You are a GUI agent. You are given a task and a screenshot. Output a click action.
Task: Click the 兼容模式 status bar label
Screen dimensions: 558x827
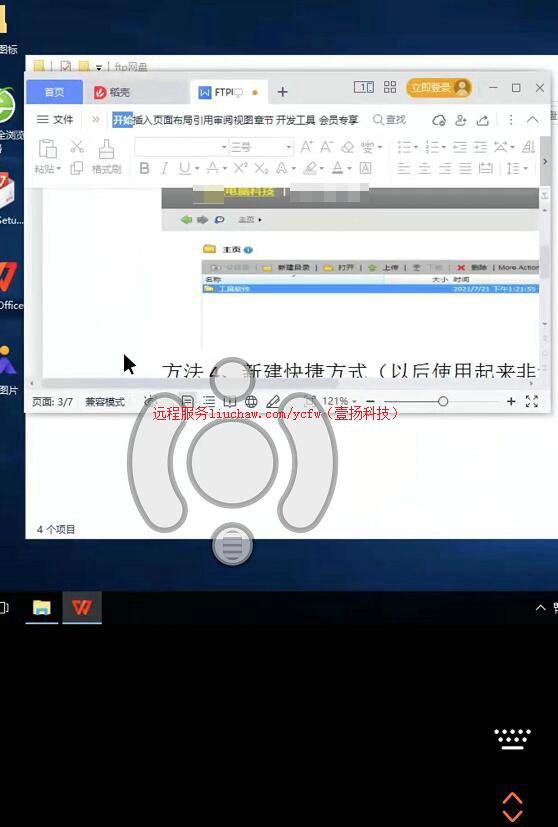pos(105,402)
